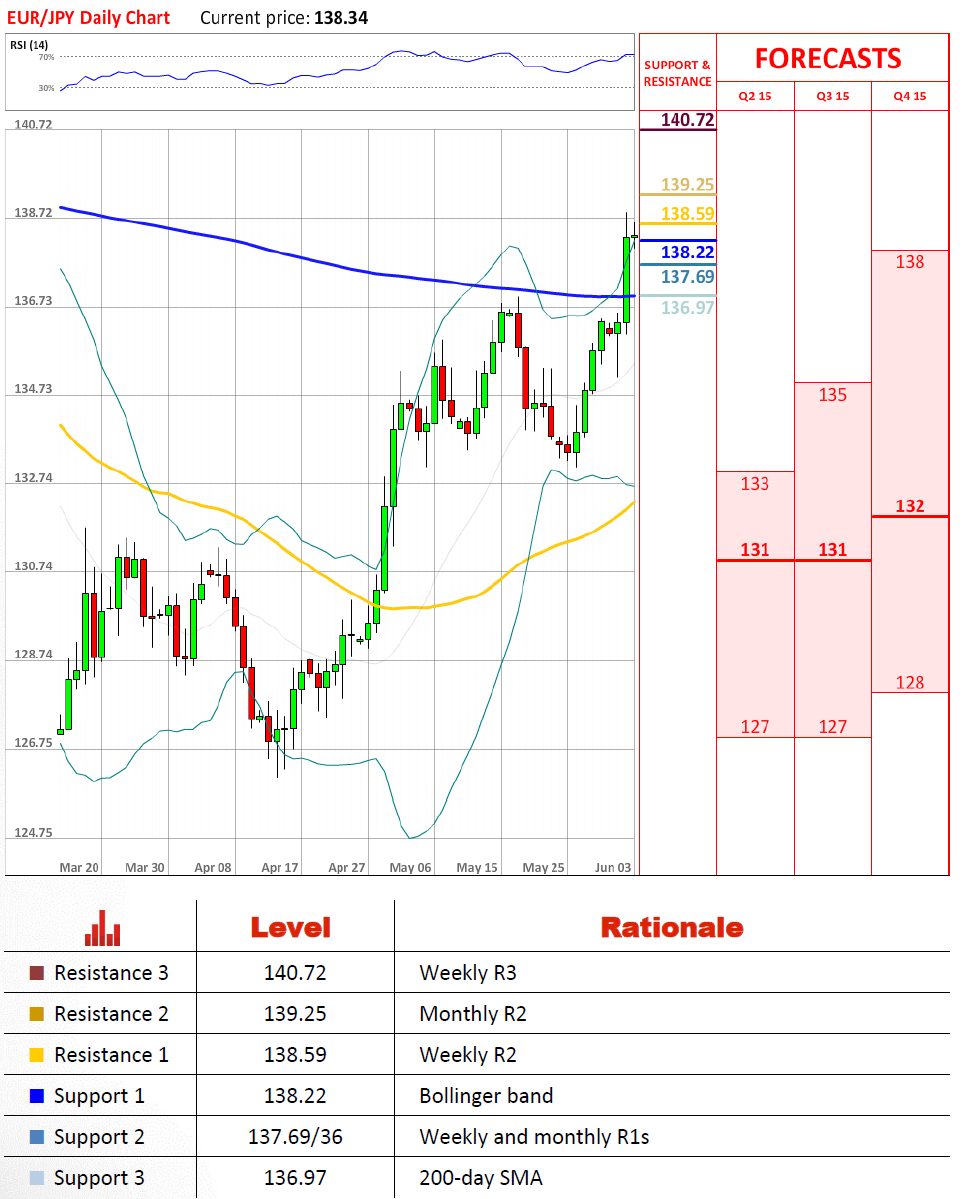Click the Q3 15 upper forecast value 135
Screen dimensions: 966x1199
coord(833,395)
